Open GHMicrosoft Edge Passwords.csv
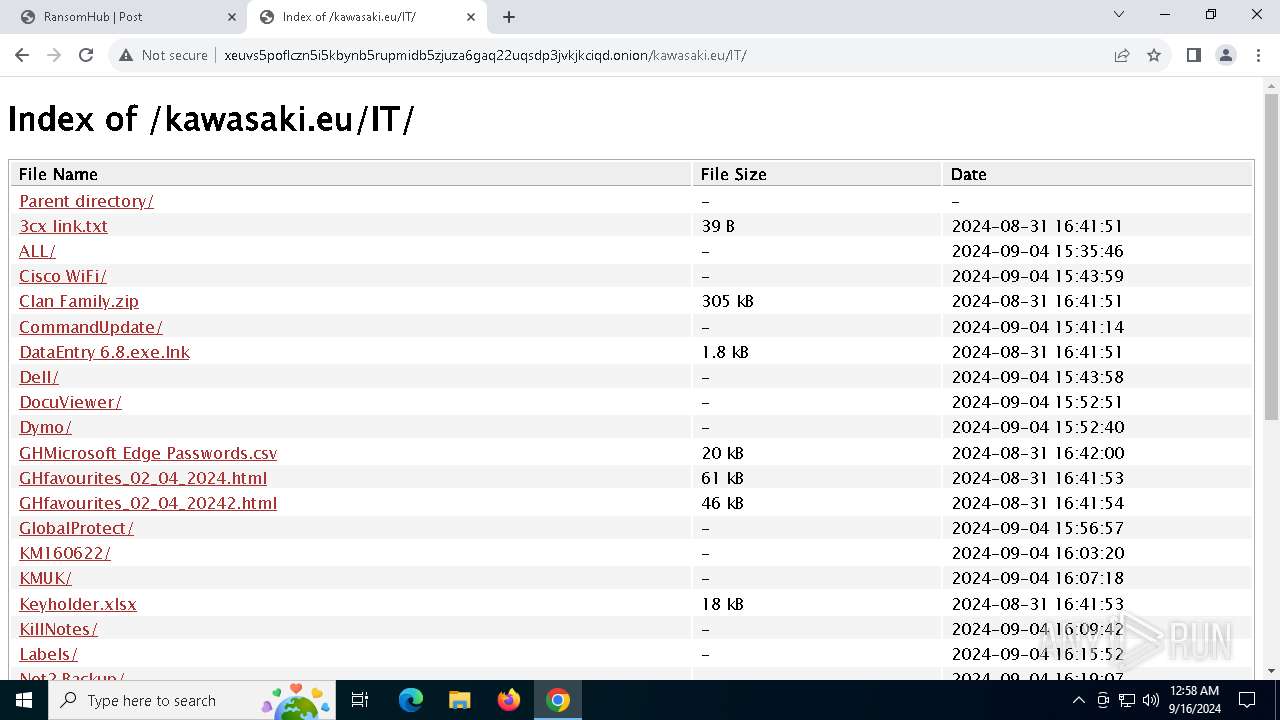The width and height of the screenshot is (1280, 720). (x=148, y=453)
